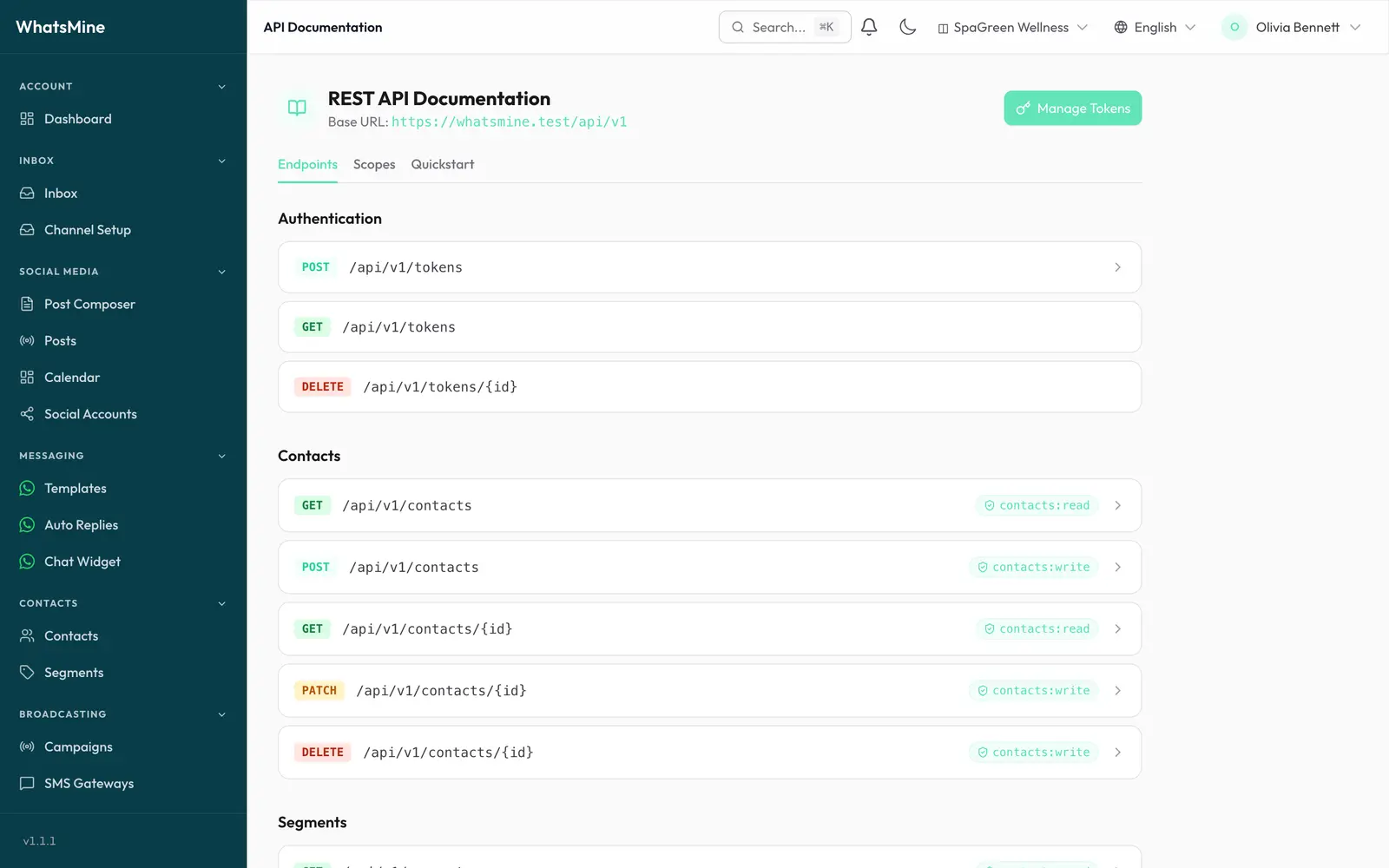The width and height of the screenshot is (1389, 868).
Task: Click the Campaigns broadcast icon
Action: [x=27, y=747]
